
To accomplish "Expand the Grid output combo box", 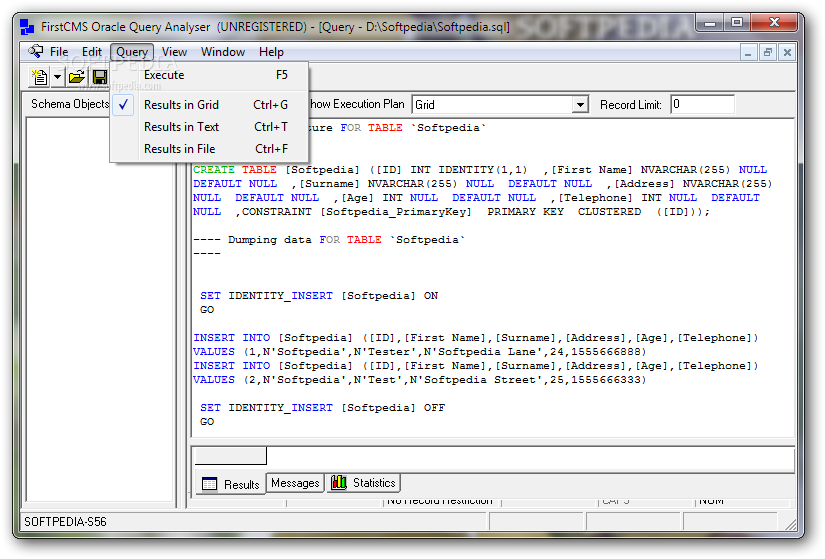I will (580, 105).
